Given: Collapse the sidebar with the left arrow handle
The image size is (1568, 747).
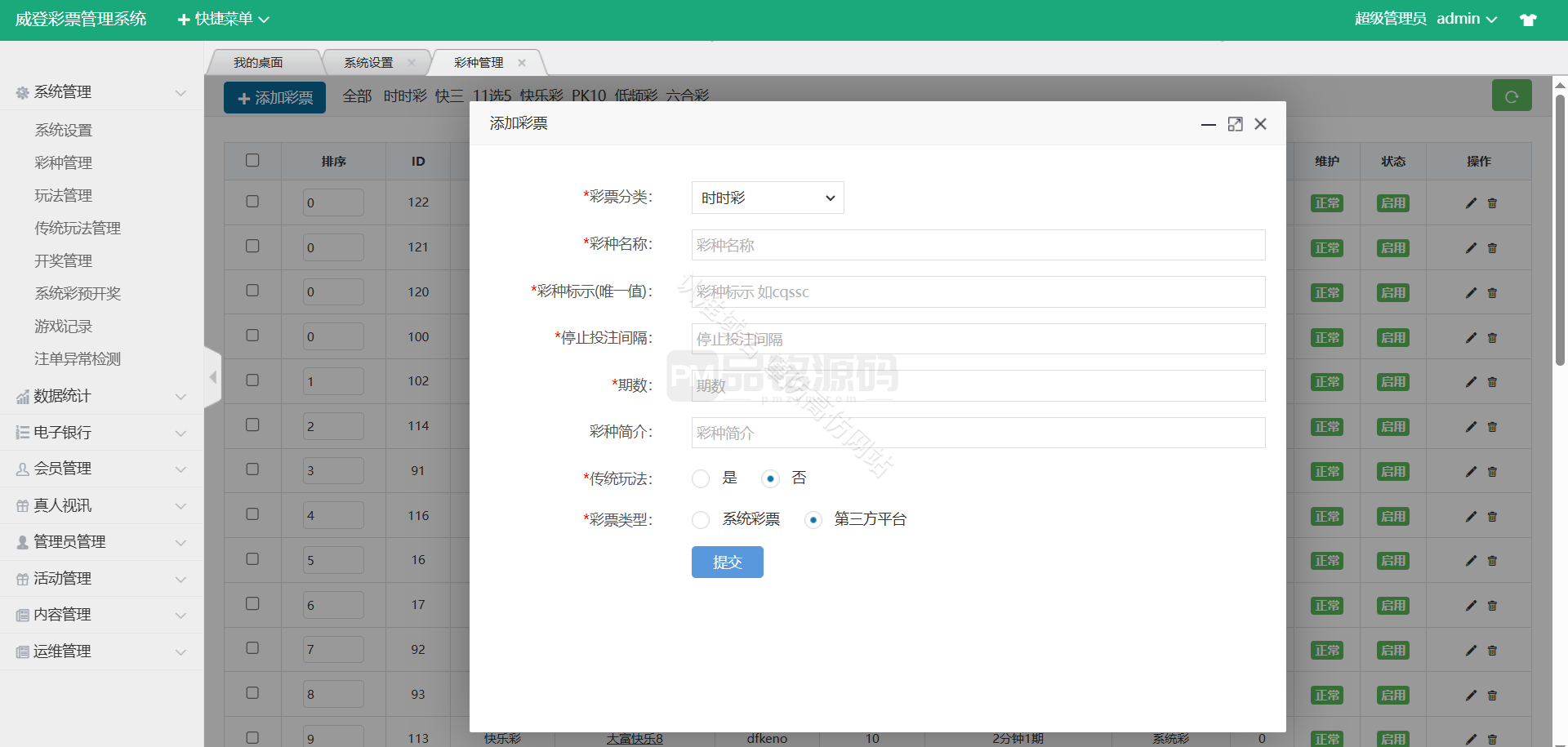Looking at the screenshot, I should pos(213,377).
